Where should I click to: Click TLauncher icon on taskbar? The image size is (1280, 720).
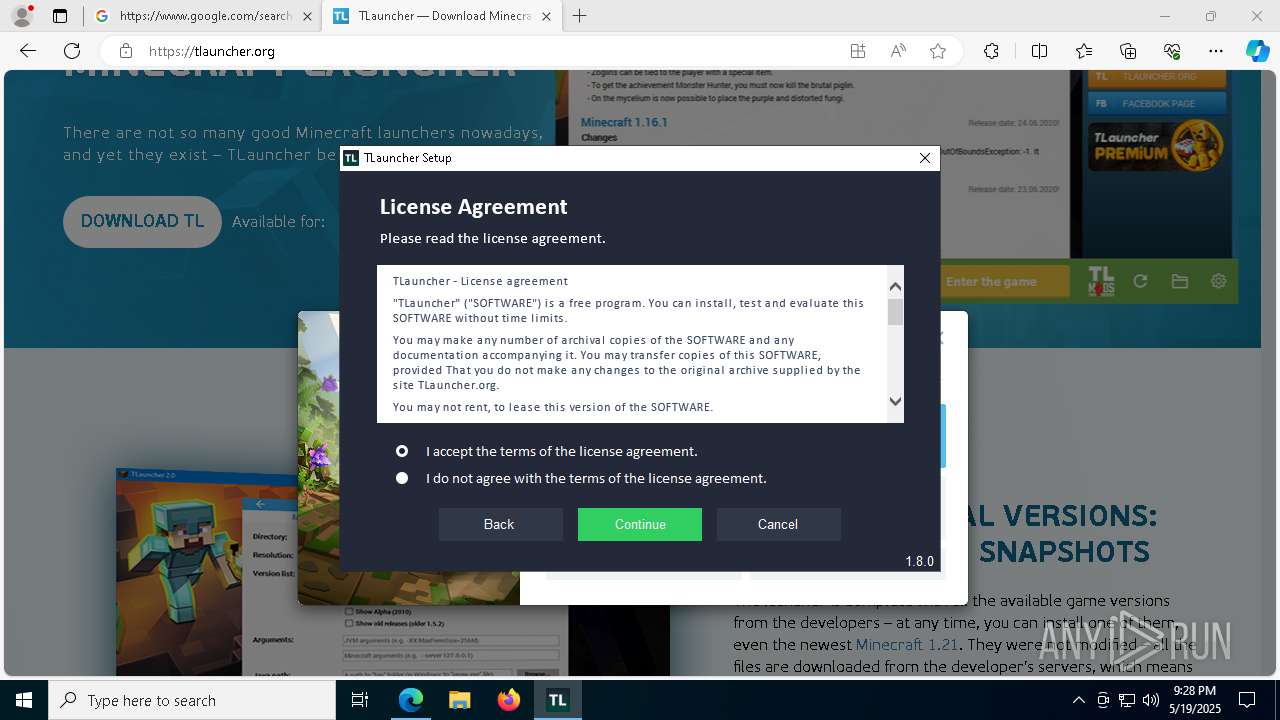click(557, 700)
